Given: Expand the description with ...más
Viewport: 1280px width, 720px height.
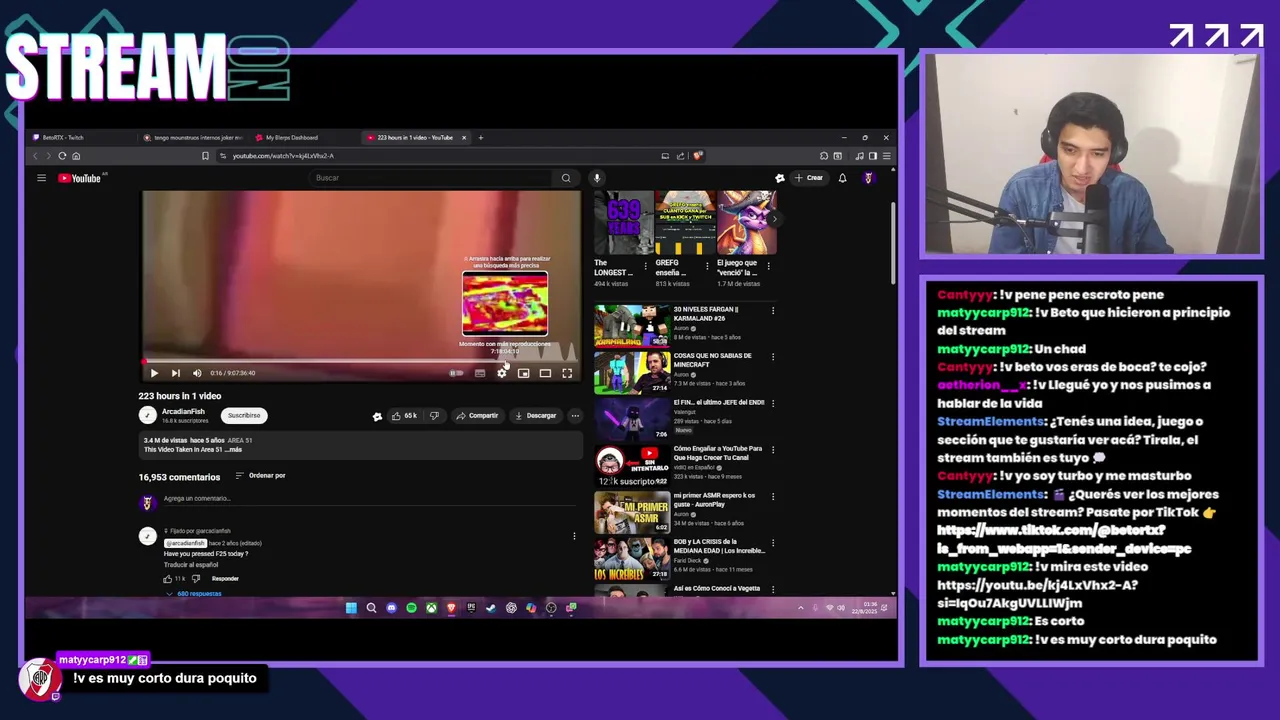Looking at the screenshot, I should tap(234, 450).
